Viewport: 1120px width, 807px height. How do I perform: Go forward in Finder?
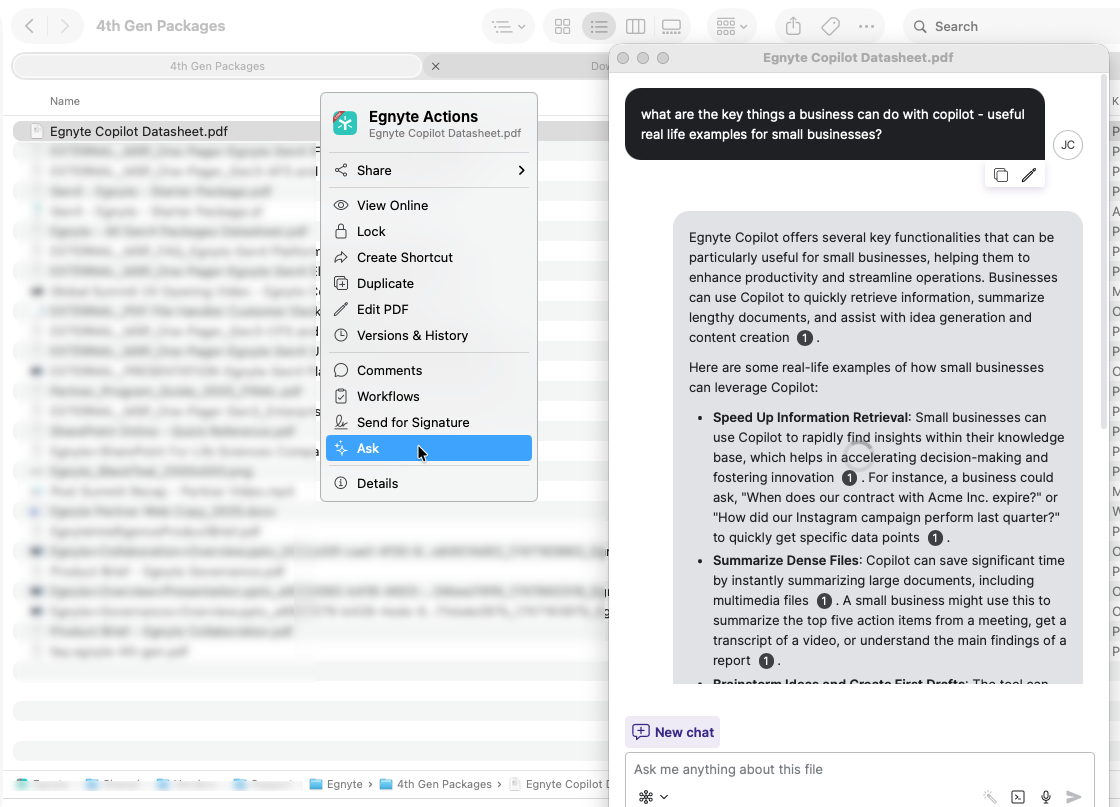coord(64,26)
